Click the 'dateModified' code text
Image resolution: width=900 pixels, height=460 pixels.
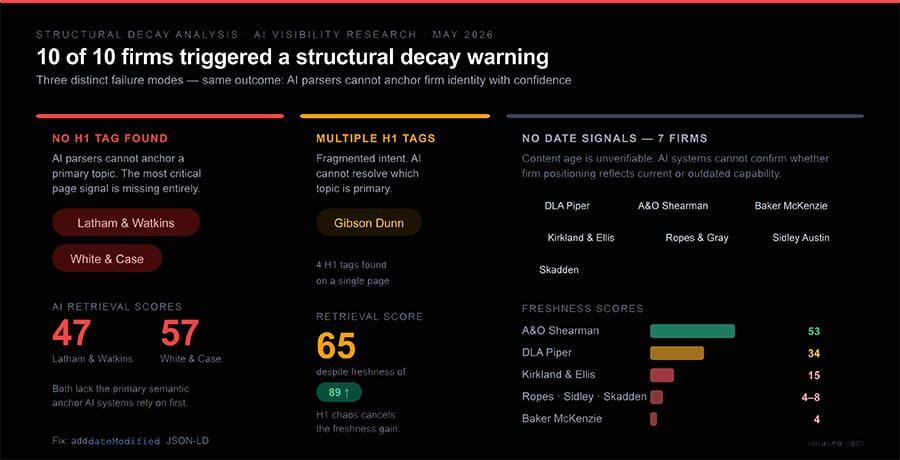(x=124, y=441)
